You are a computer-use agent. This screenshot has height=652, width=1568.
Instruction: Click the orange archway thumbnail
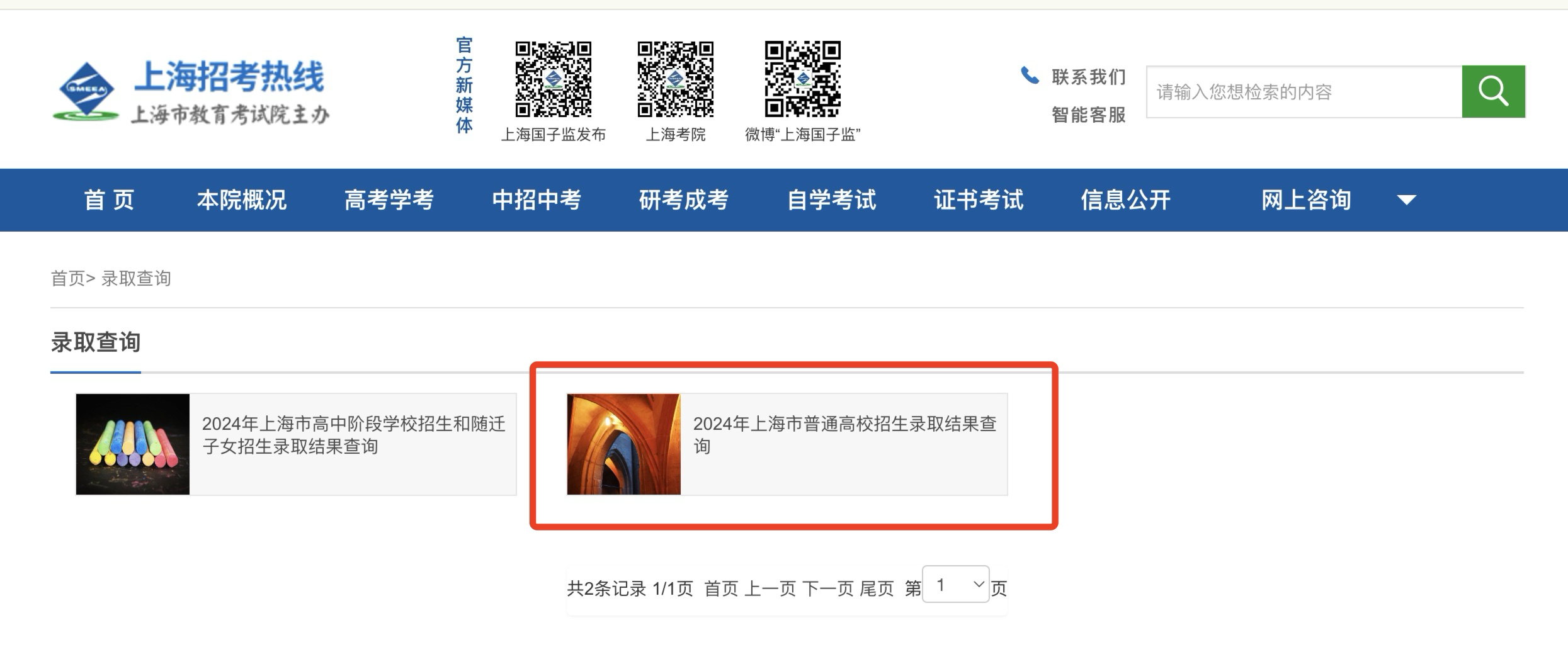tap(624, 444)
